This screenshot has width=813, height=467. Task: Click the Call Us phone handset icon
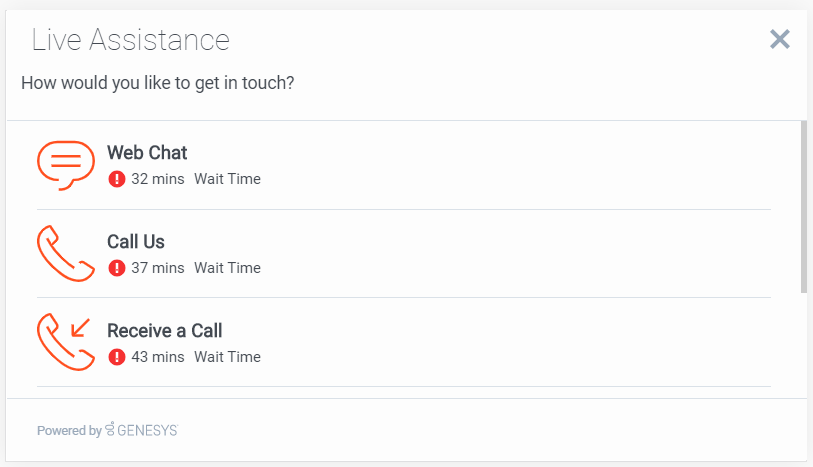pos(66,254)
